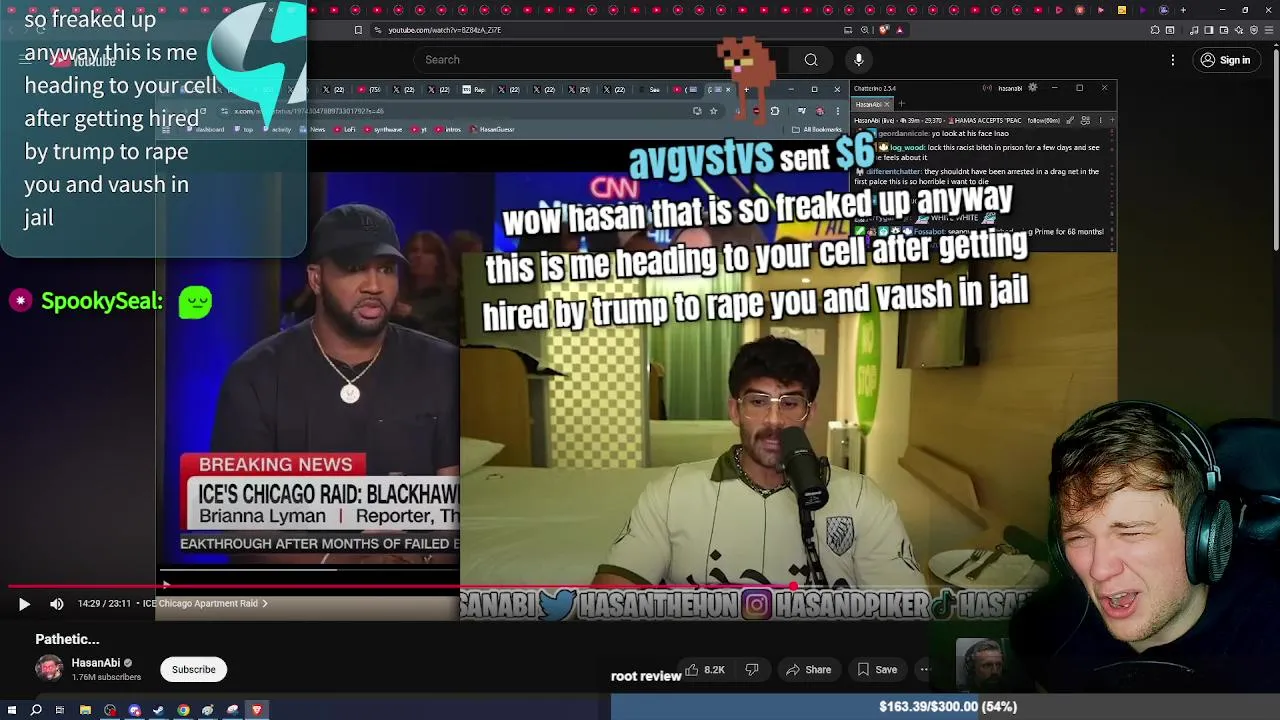
Task: Add a new Chatterino tab
Action: pos(901,104)
